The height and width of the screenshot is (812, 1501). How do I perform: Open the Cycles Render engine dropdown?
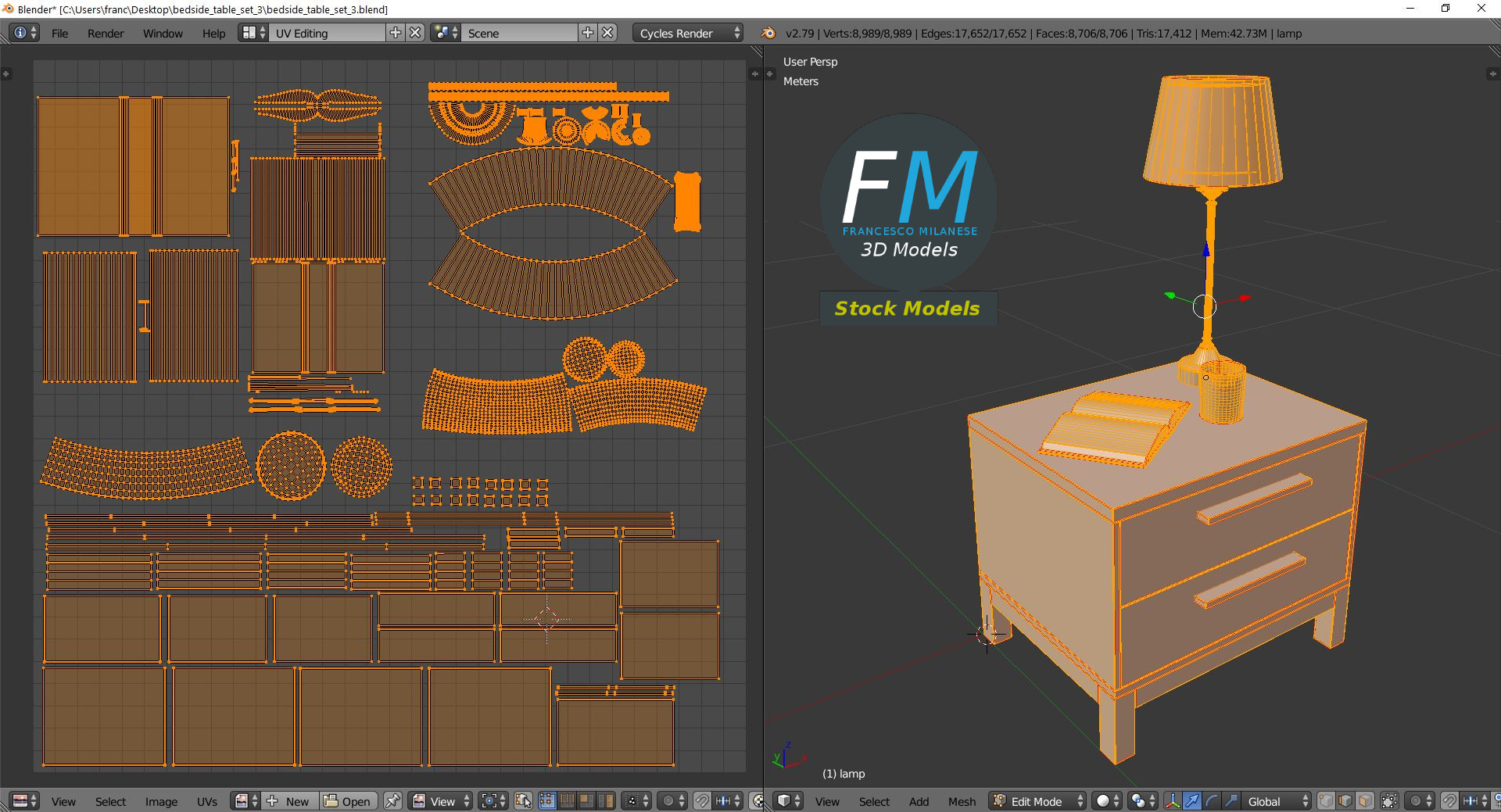(689, 33)
